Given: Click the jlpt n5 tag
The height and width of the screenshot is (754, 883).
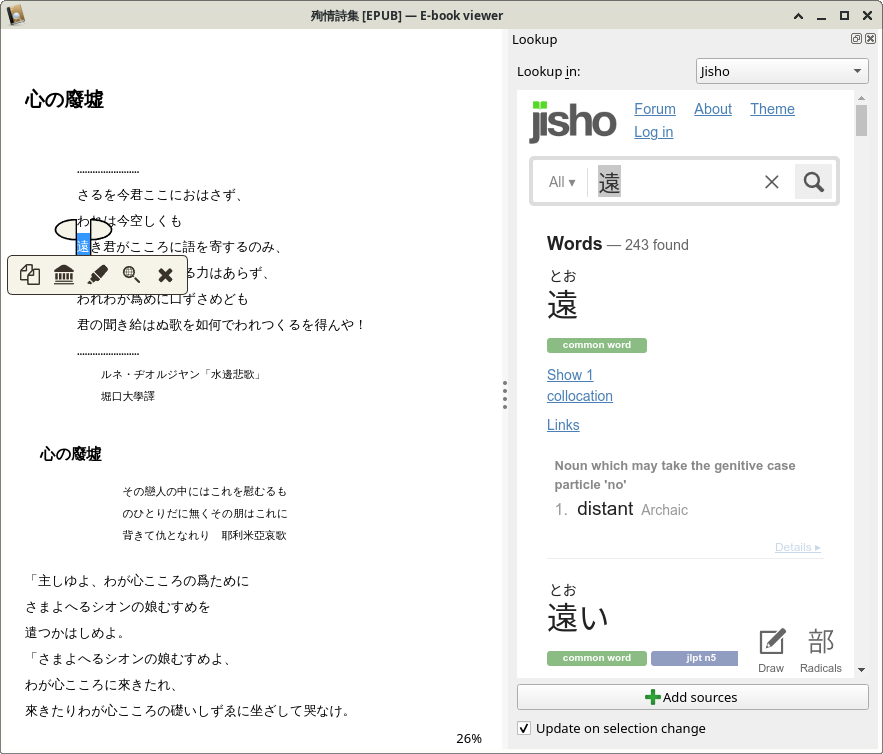Looking at the screenshot, I should 694,658.
